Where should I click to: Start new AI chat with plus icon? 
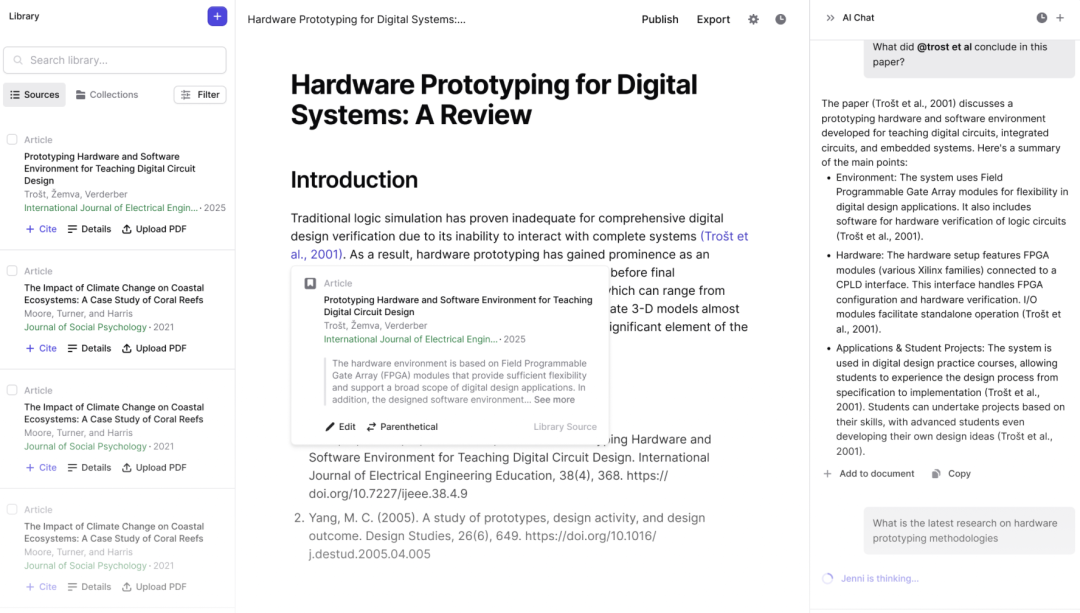pos(1060,18)
